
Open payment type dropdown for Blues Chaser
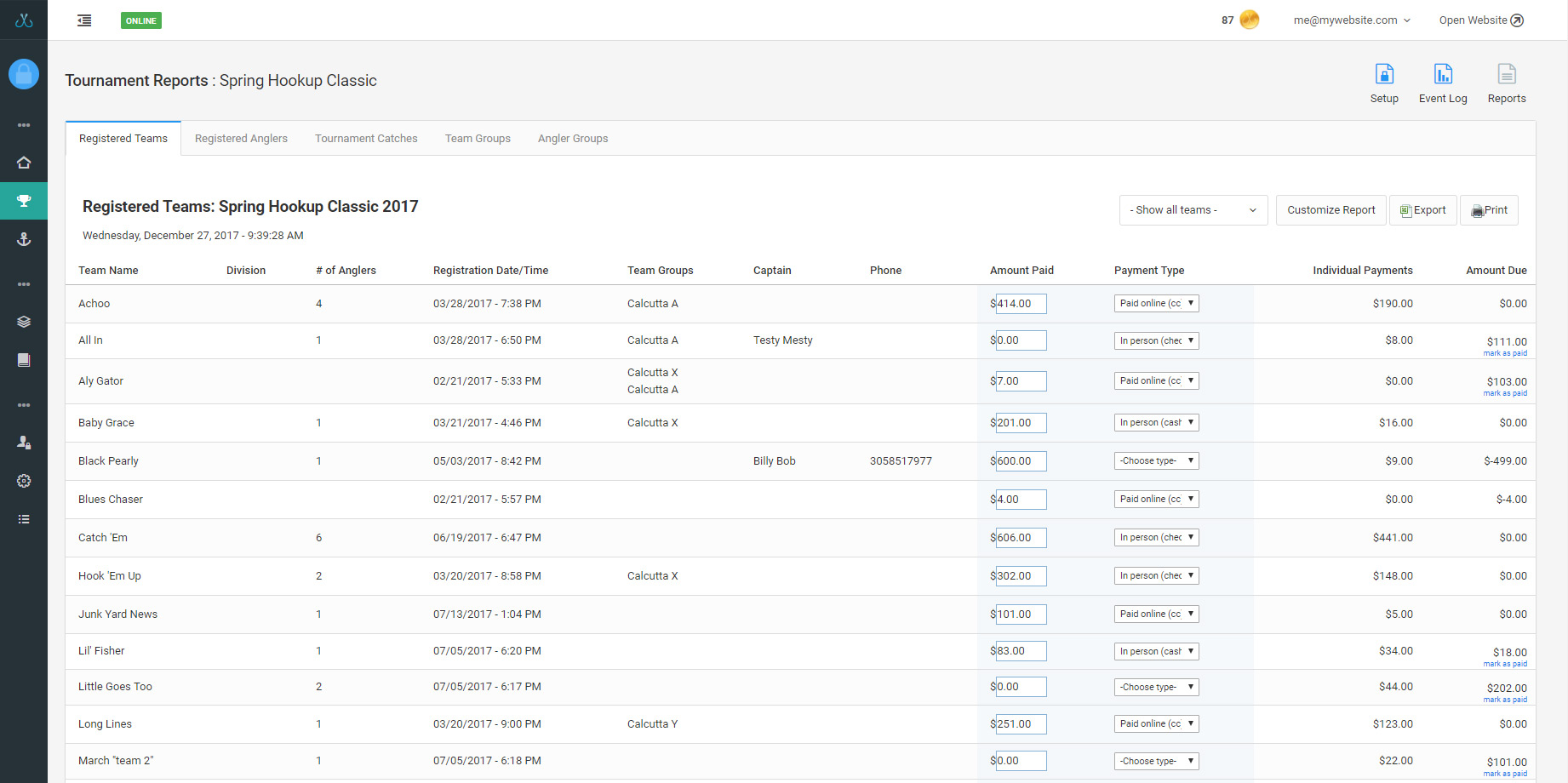click(x=1156, y=500)
